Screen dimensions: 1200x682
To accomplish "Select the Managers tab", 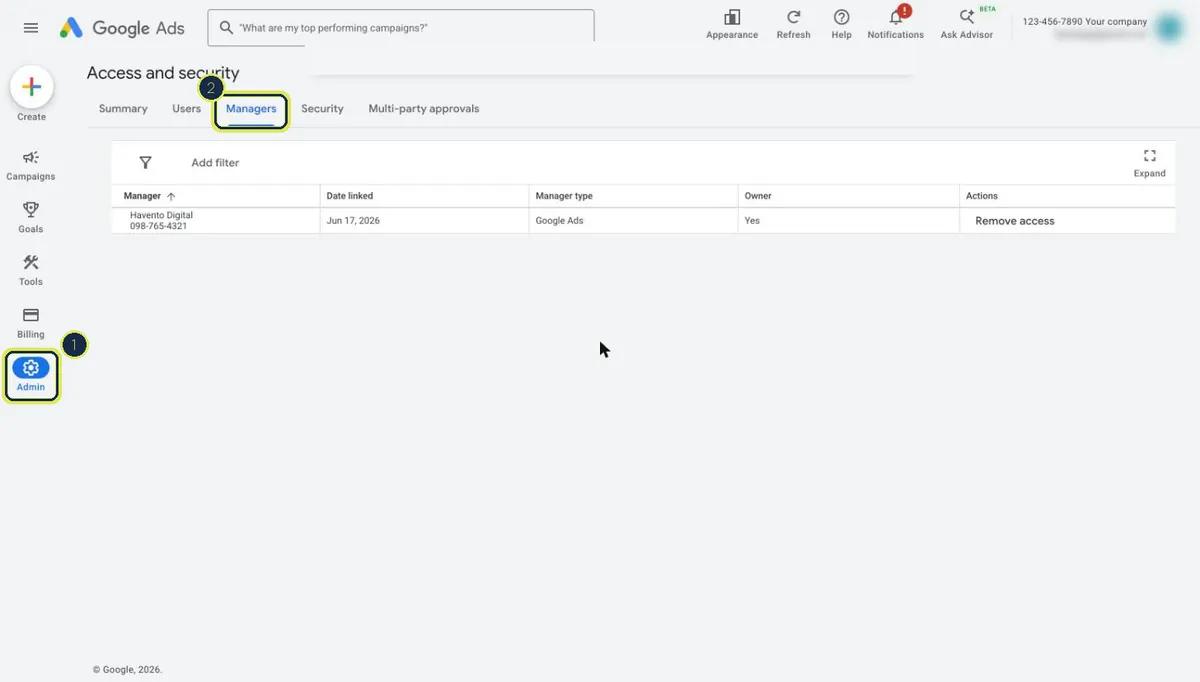I will (x=251, y=110).
